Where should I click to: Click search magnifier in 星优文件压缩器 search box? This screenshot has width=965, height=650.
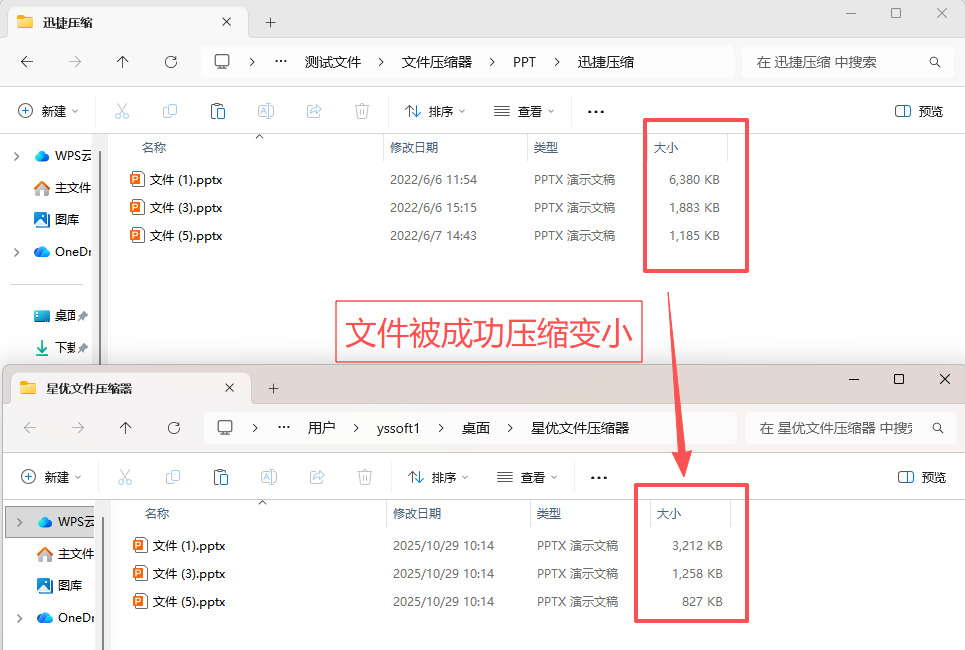pyautogui.click(x=938, y=428)
